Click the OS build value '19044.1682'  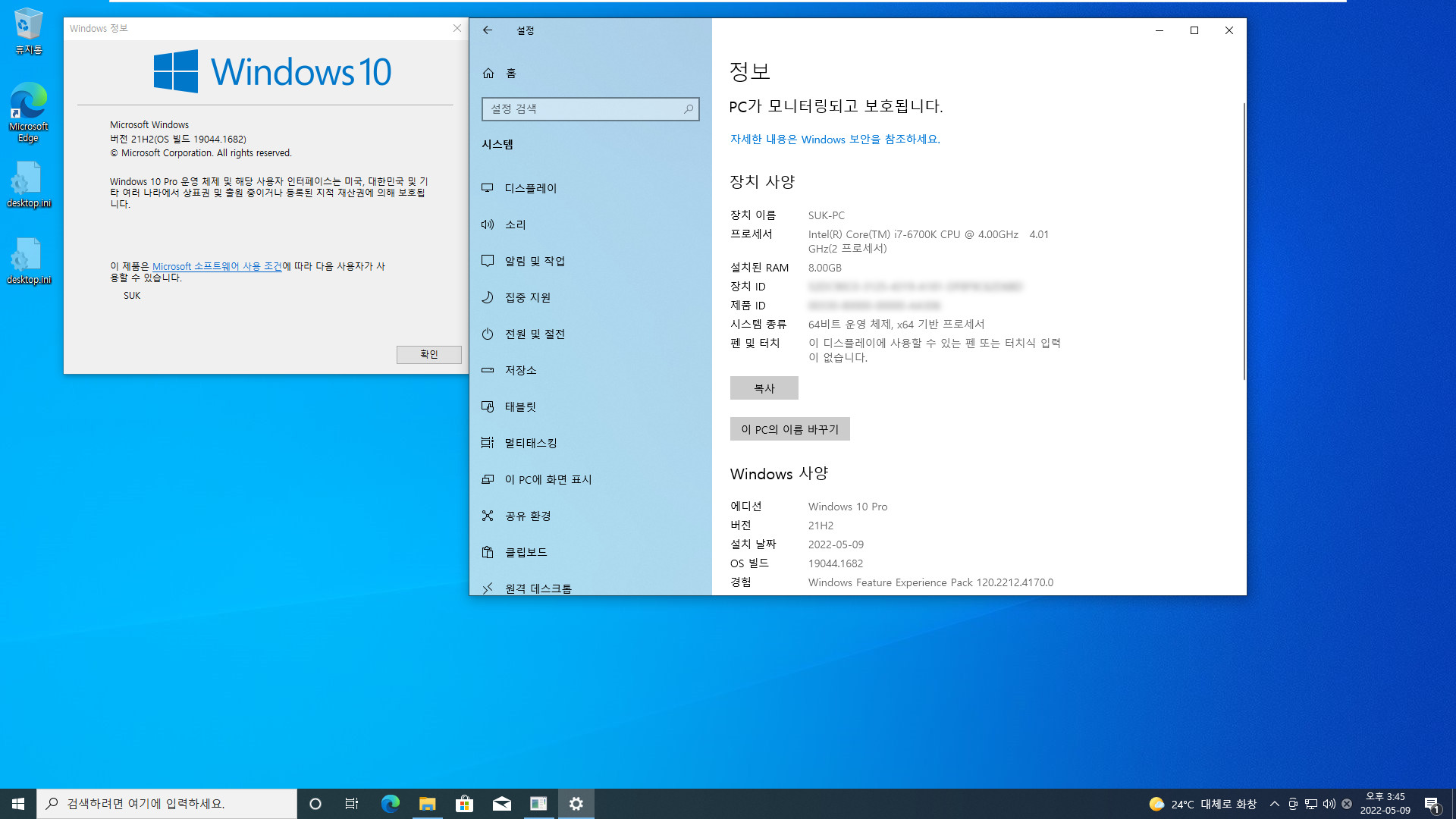click(x=836, y=563)
